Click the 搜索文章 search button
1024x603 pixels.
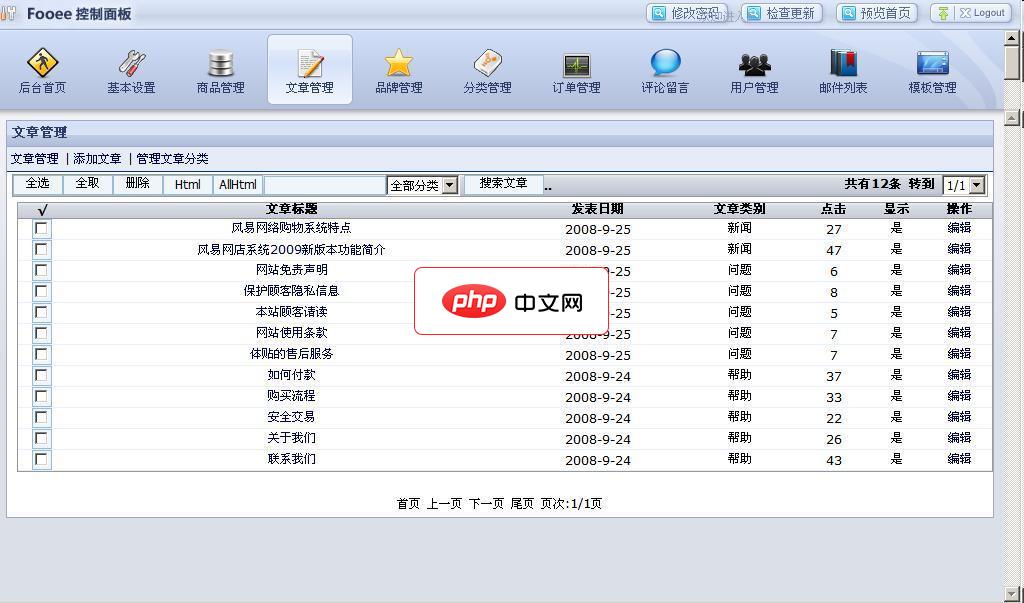[503, 184]
